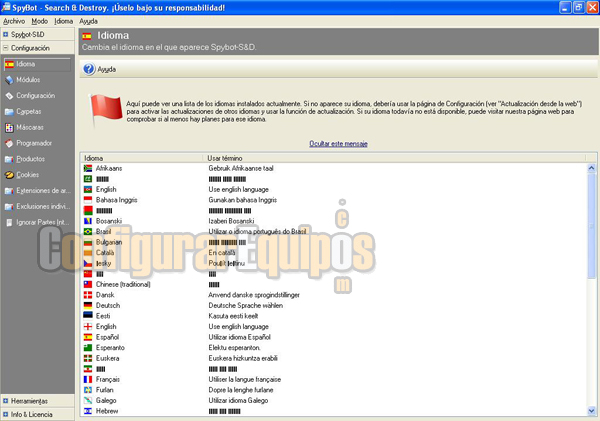
Task: Select the Esperanto flag icon
Action: pos(88,348)
